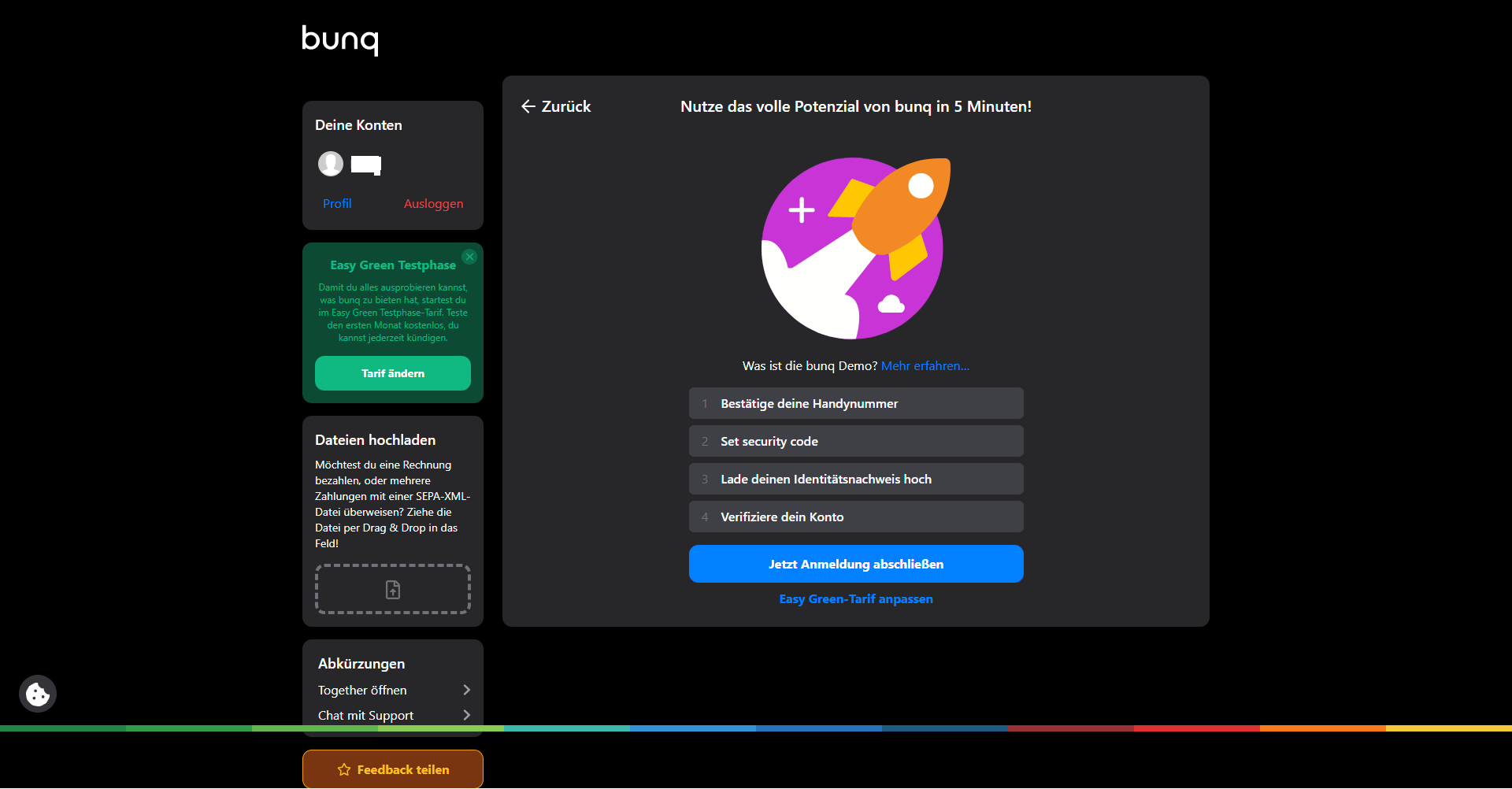Click the Feedback teilen star button
This screenshot has width=1512, height=789.
(393, 769)
